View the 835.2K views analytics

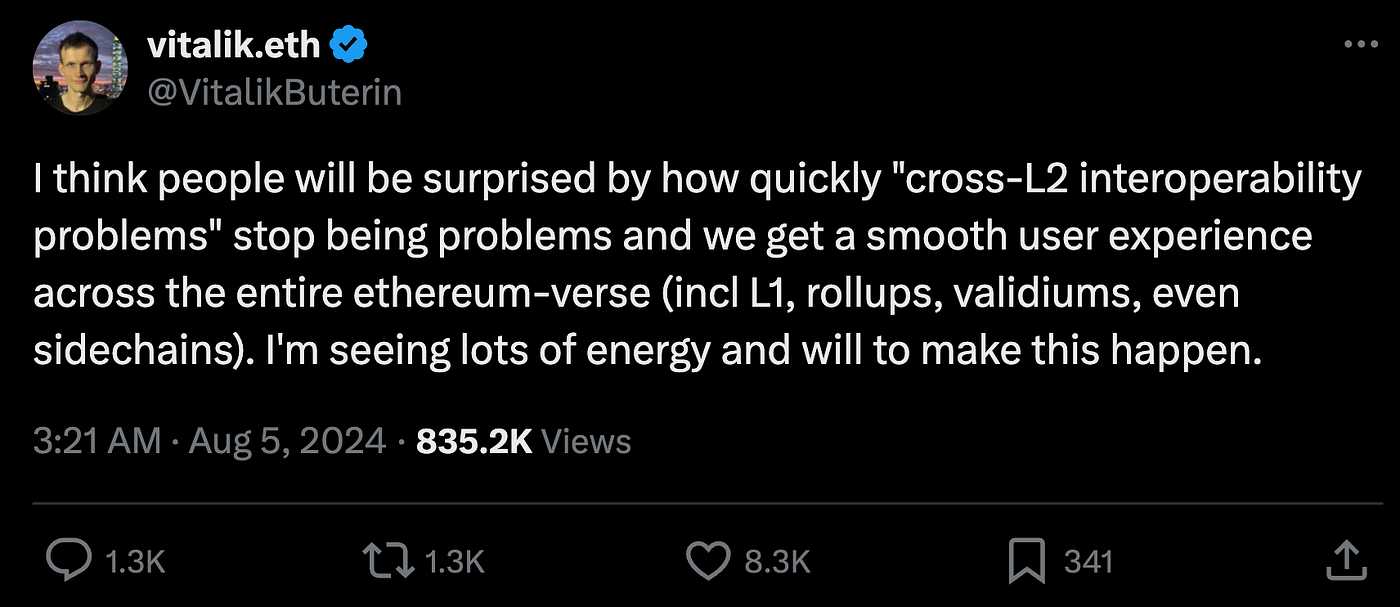tap(523, 441)
